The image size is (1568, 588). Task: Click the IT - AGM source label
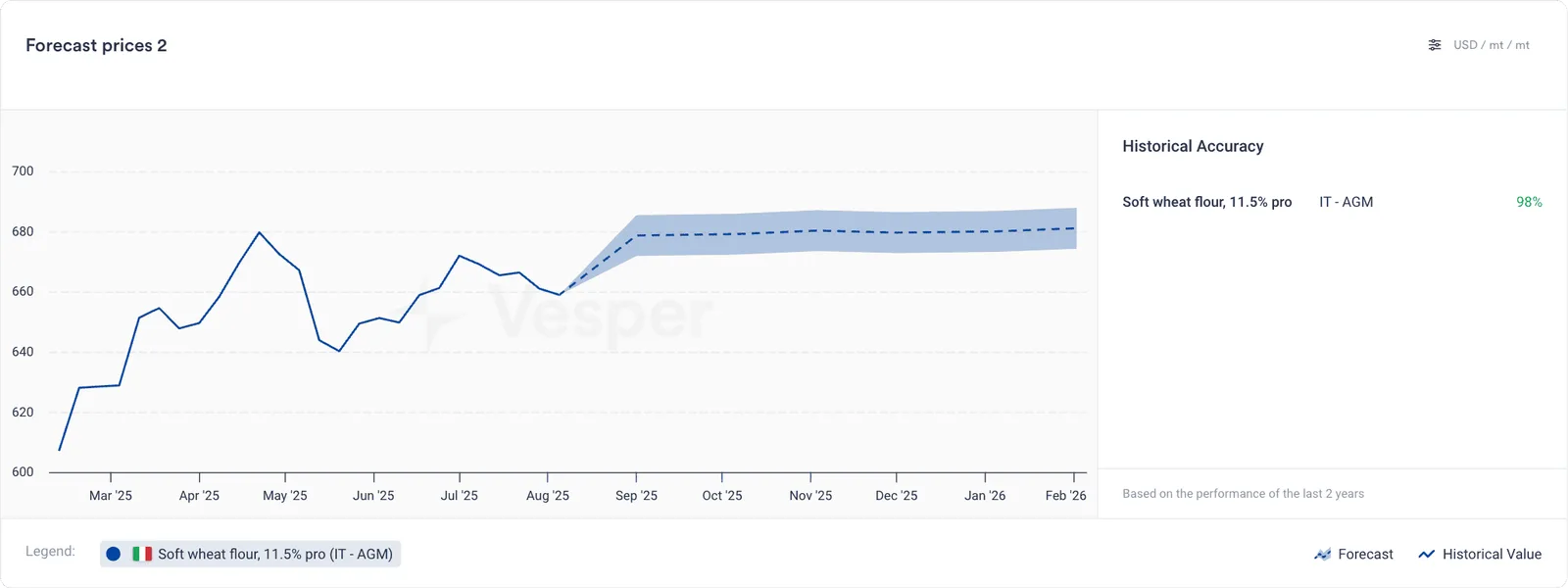click(1346, 202)
